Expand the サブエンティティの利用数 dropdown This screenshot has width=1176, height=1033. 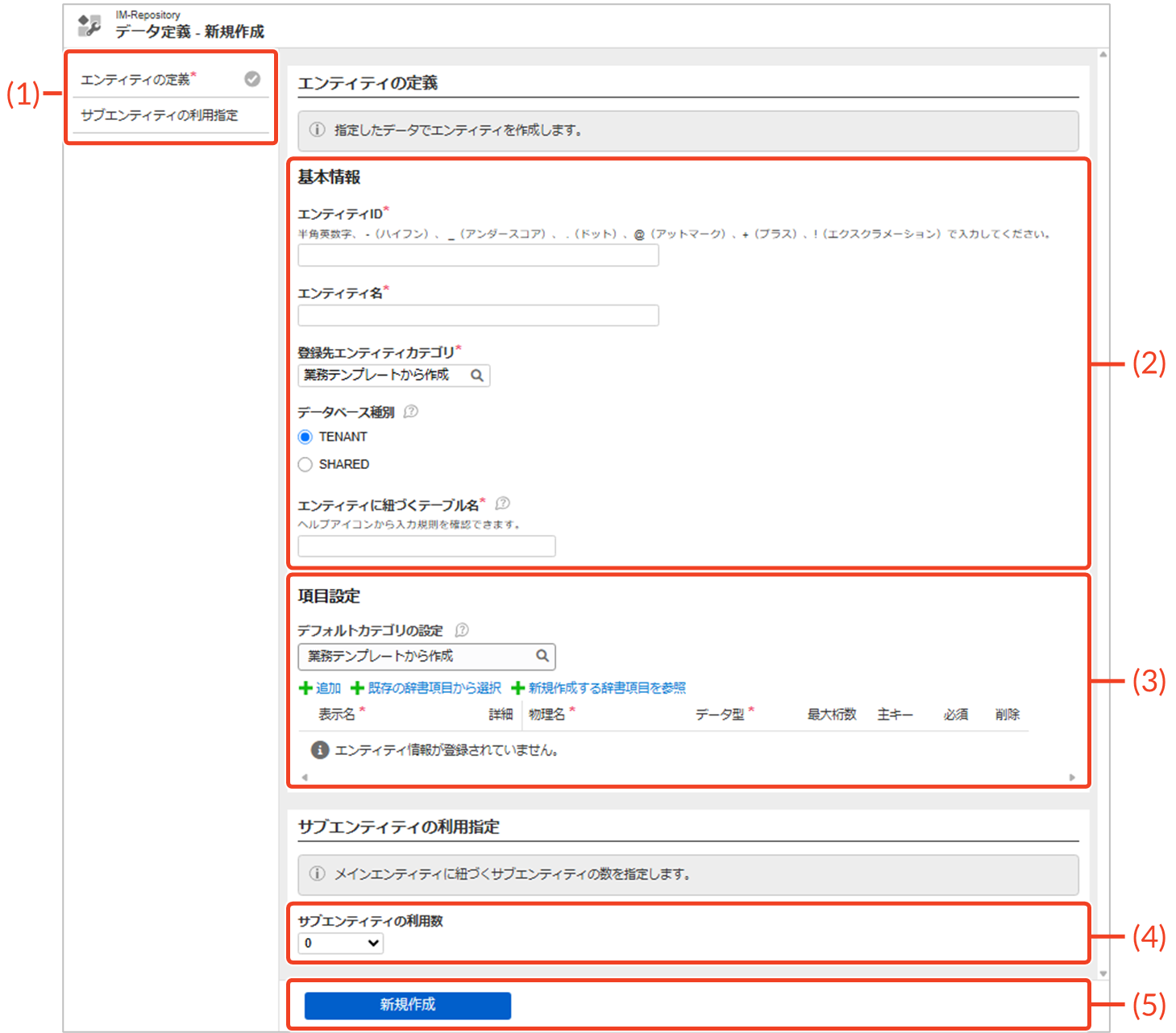341,943
